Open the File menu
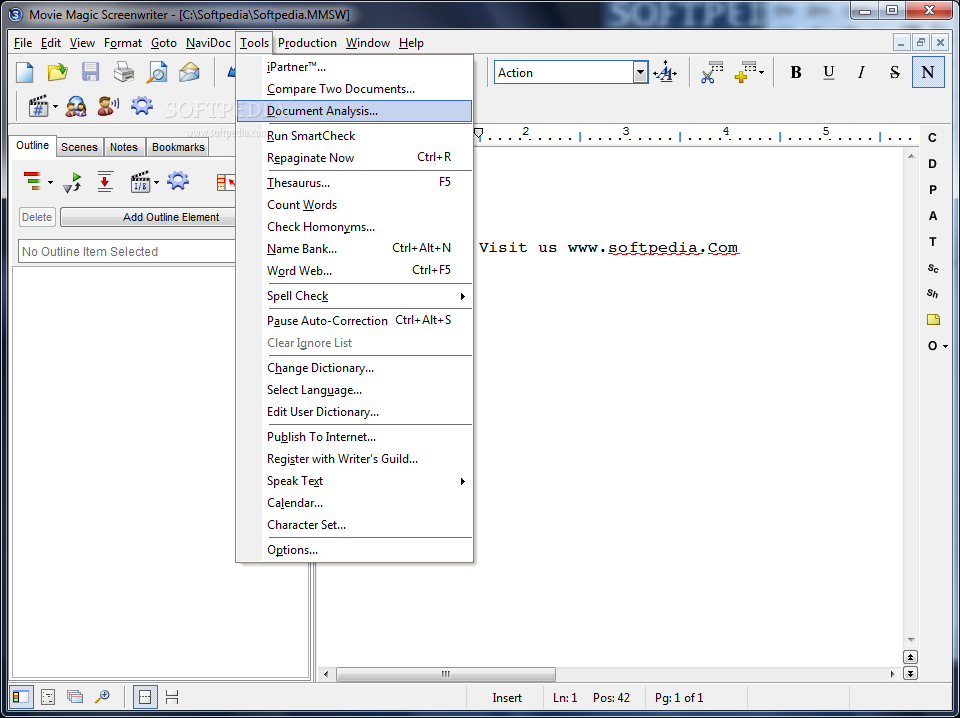The height and width of the screenshot is (718, 960). 23,43
